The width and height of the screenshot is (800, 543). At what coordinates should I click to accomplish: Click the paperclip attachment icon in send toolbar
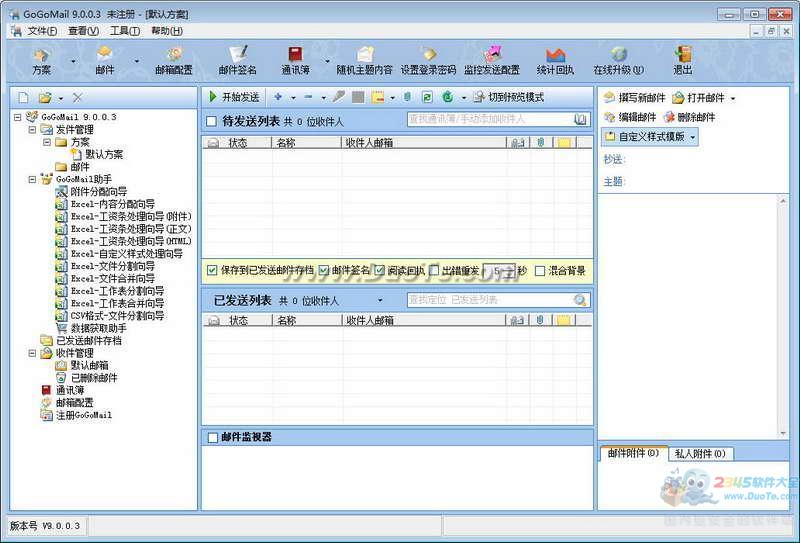(x=407, y=97)
